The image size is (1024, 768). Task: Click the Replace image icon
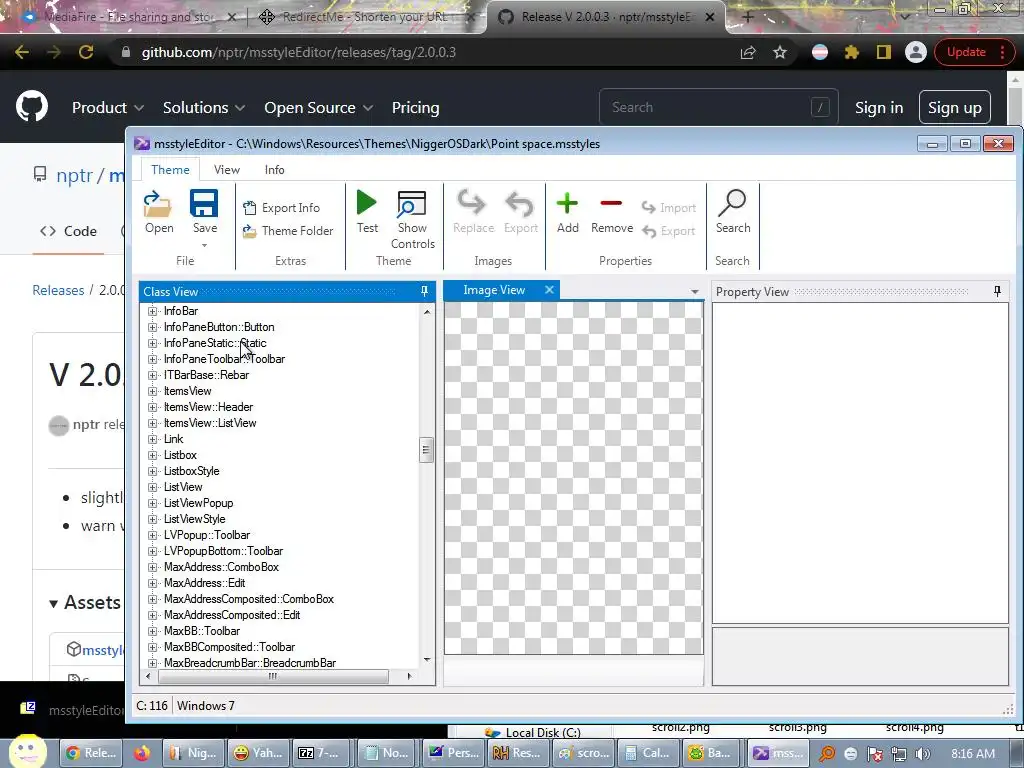point(472,203)
